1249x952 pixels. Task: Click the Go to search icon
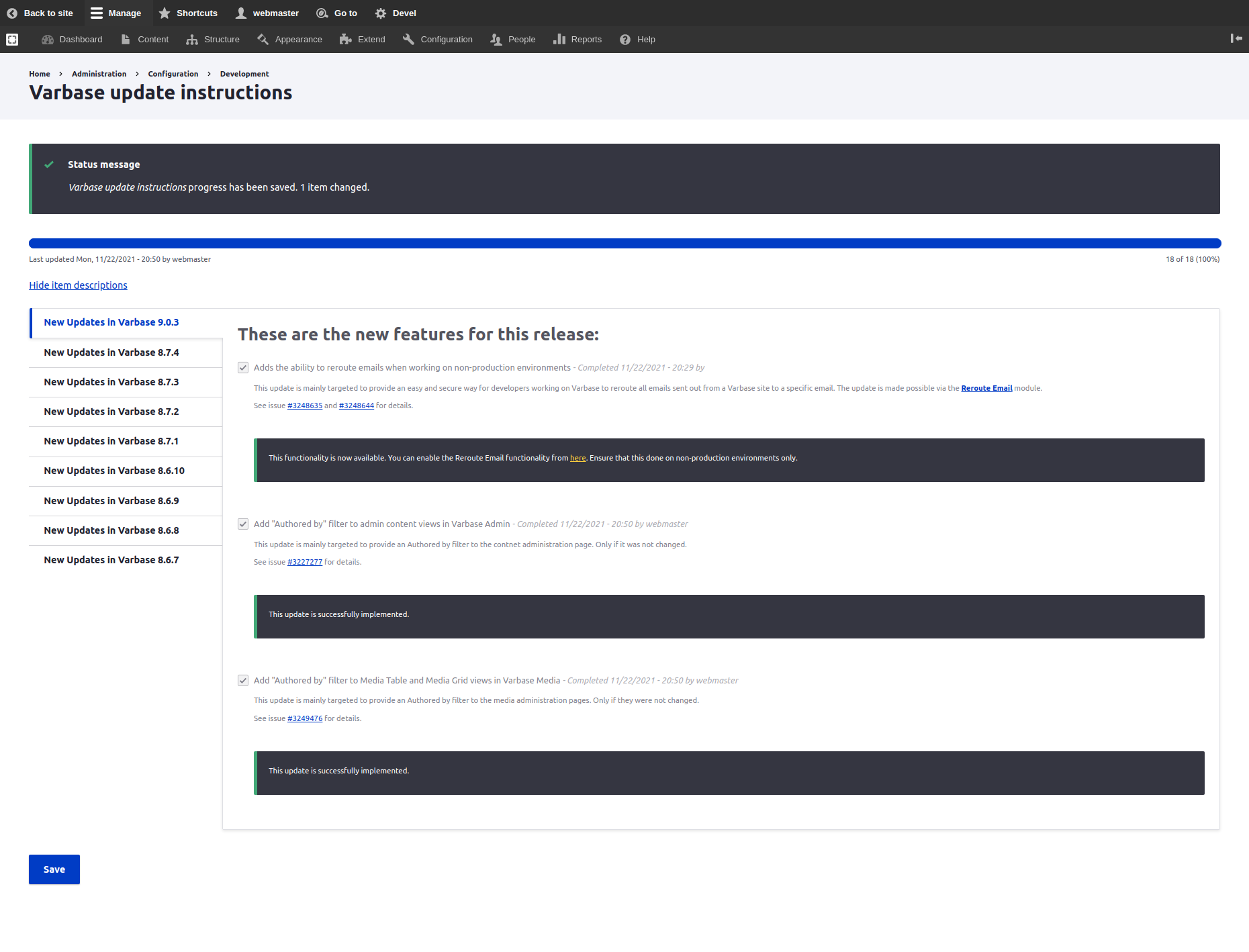[322, 13]
